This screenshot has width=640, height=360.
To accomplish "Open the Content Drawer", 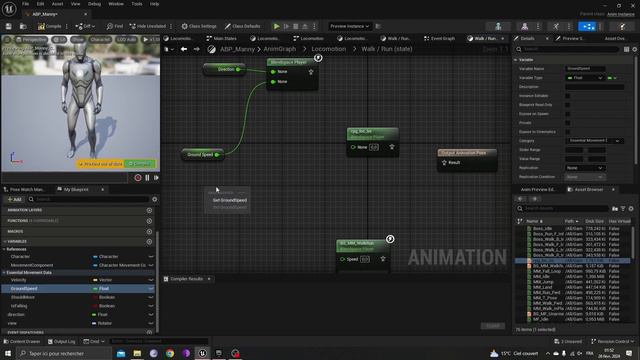I will 22,341.
